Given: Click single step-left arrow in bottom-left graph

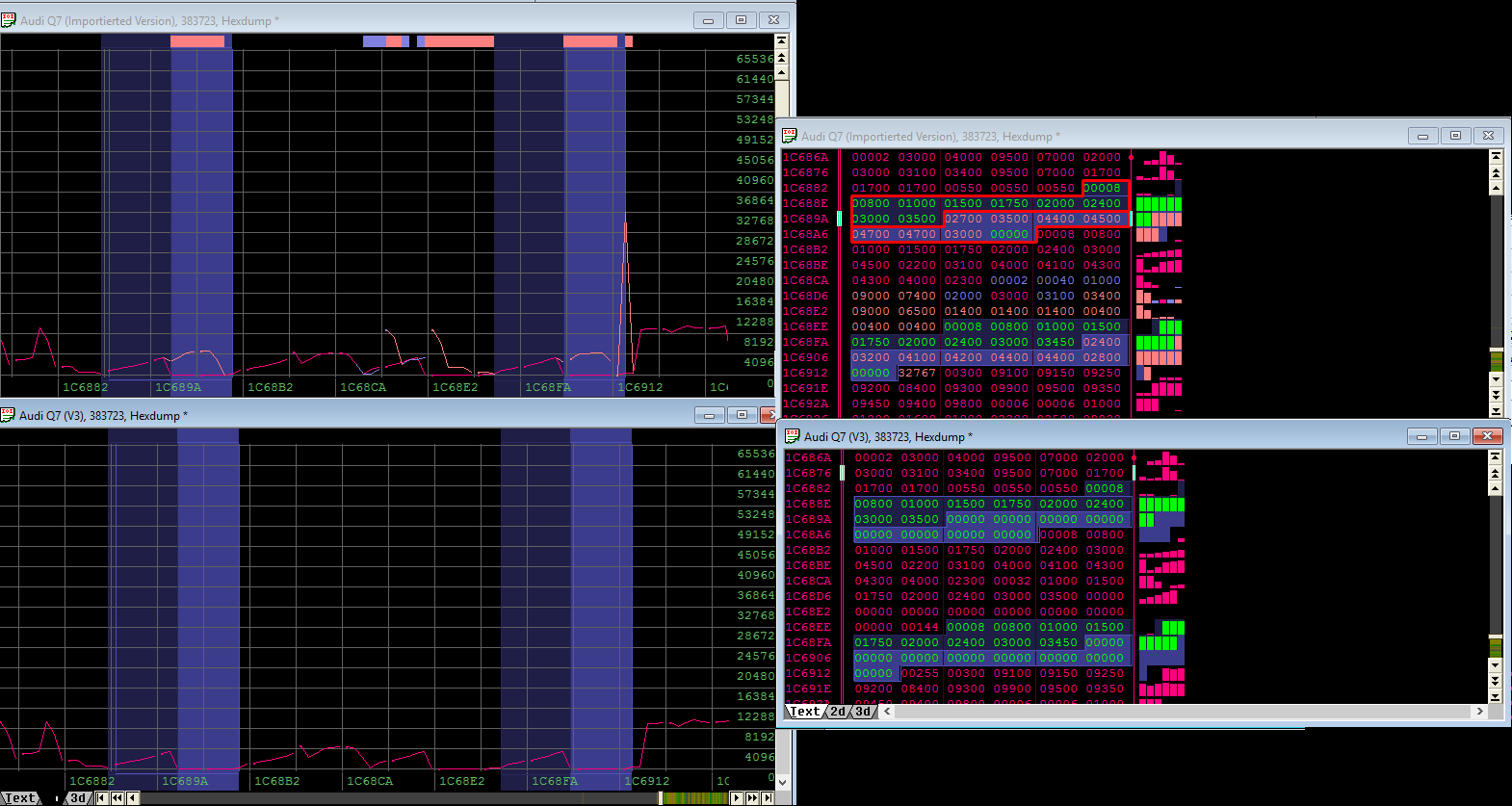Looking at the screenshot, I should coord(132,797).
